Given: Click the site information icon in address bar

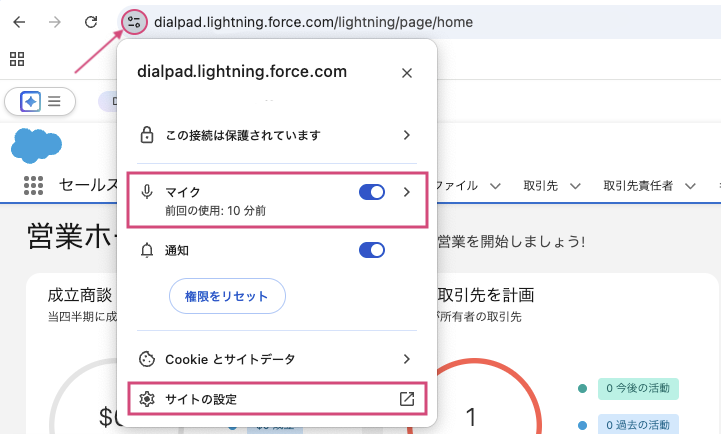Looking at the screenshot, I should tap(135, 21).
